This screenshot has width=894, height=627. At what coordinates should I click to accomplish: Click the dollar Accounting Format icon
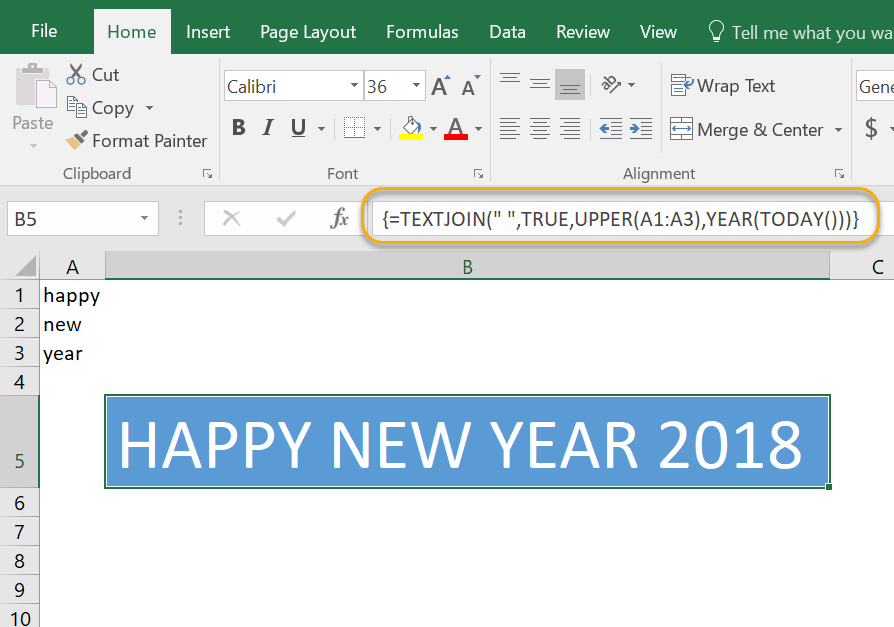pos(871,128)
